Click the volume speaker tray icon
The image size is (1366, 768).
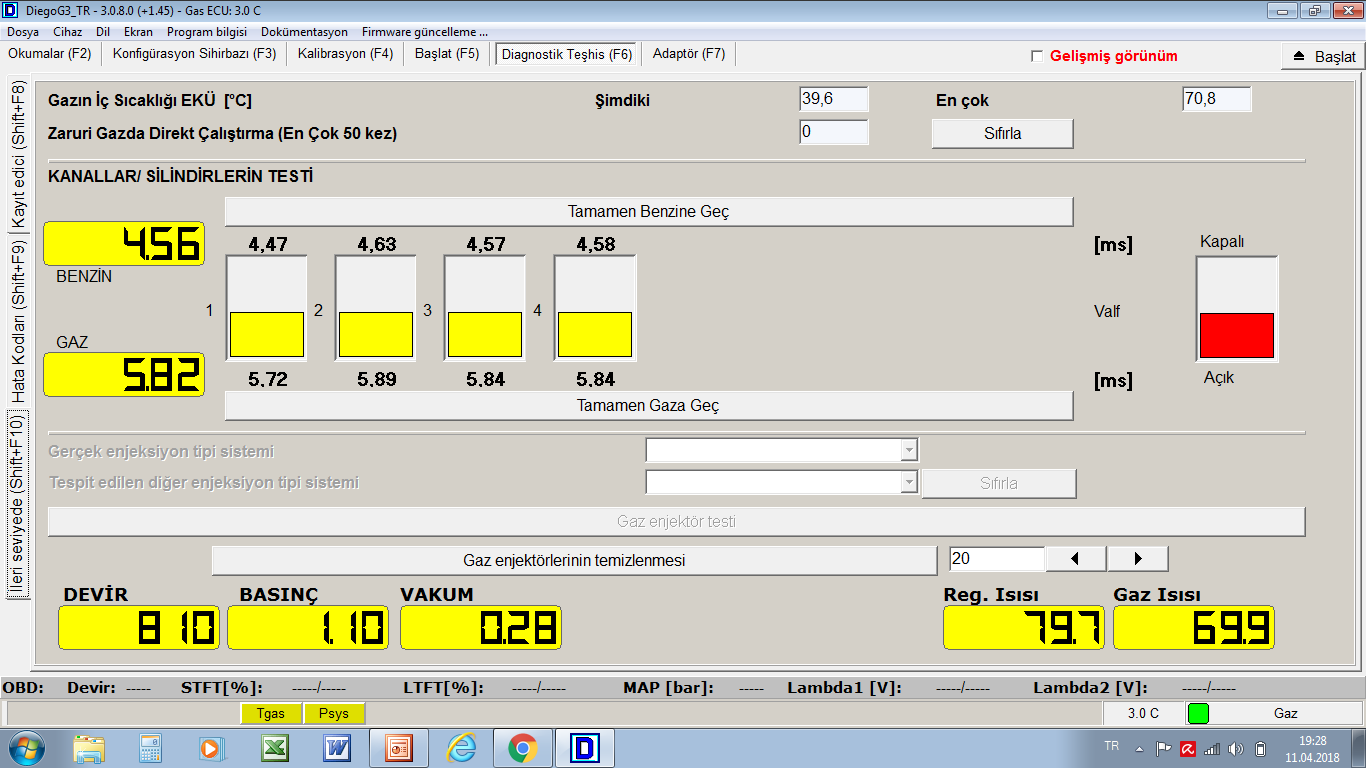click(1236, 748)
